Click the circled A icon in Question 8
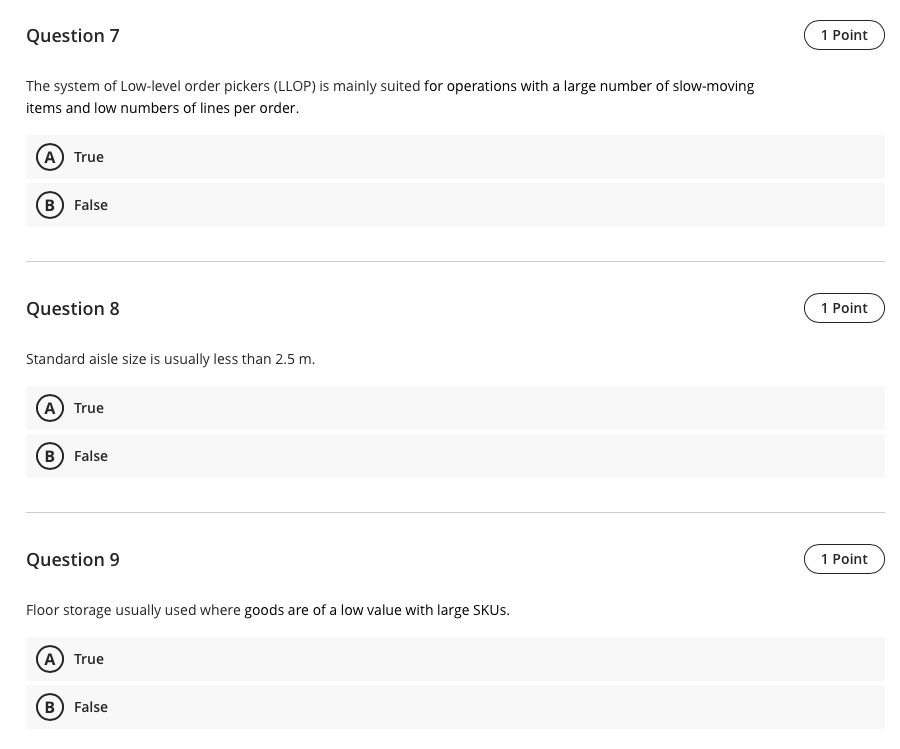The image size is (900, 749). point(50,408)
